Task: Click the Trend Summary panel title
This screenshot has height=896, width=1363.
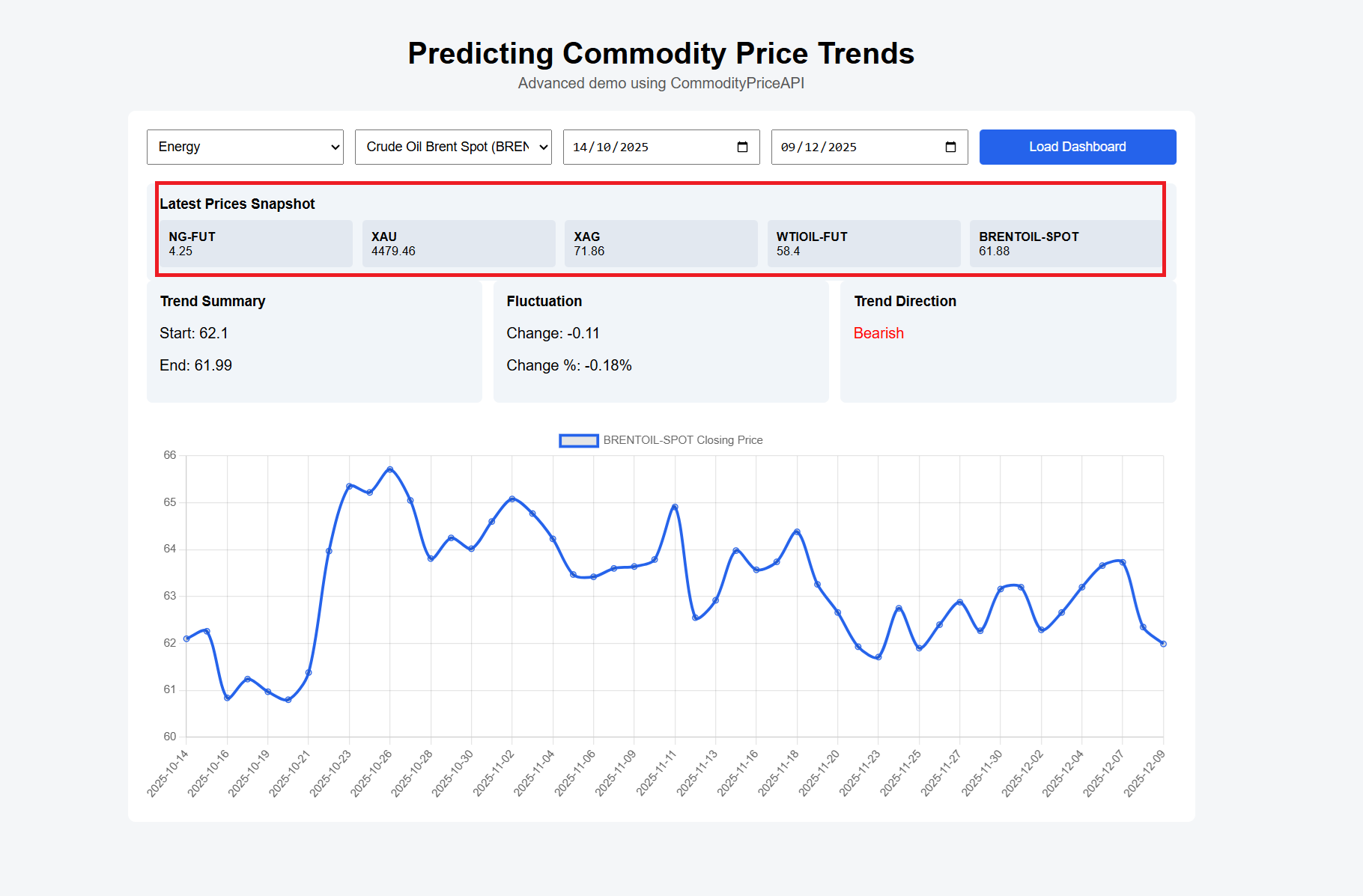Action: click(212, 301)
